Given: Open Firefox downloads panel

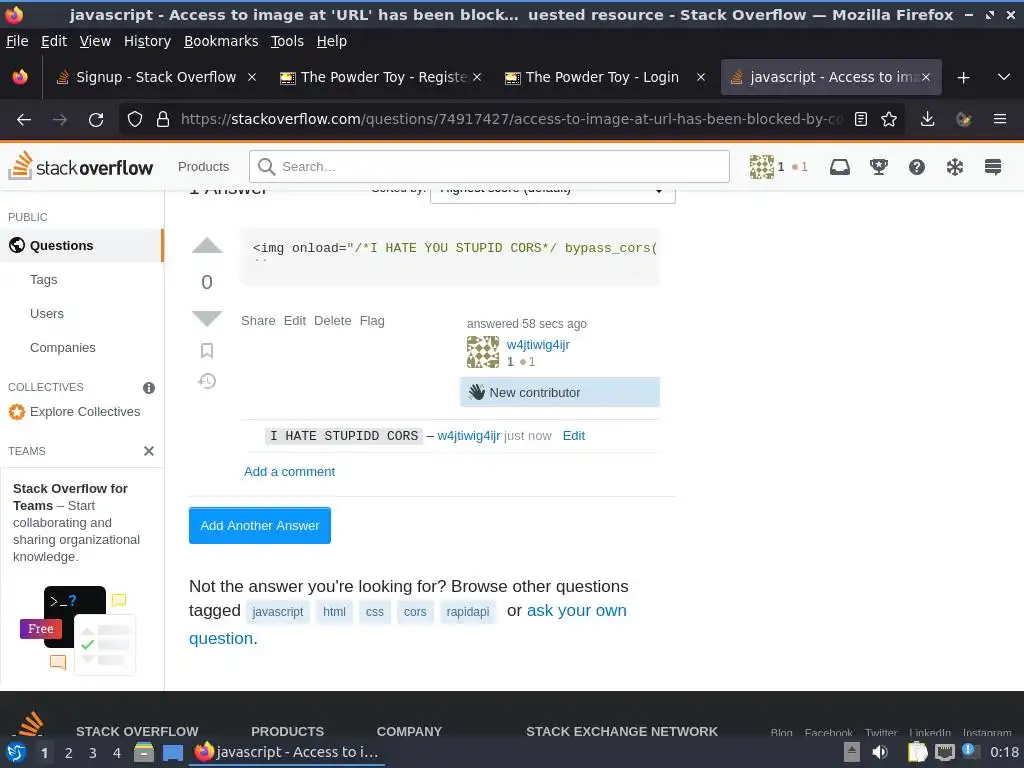Looking at the screenshot, I should click(x=927, y=120).
